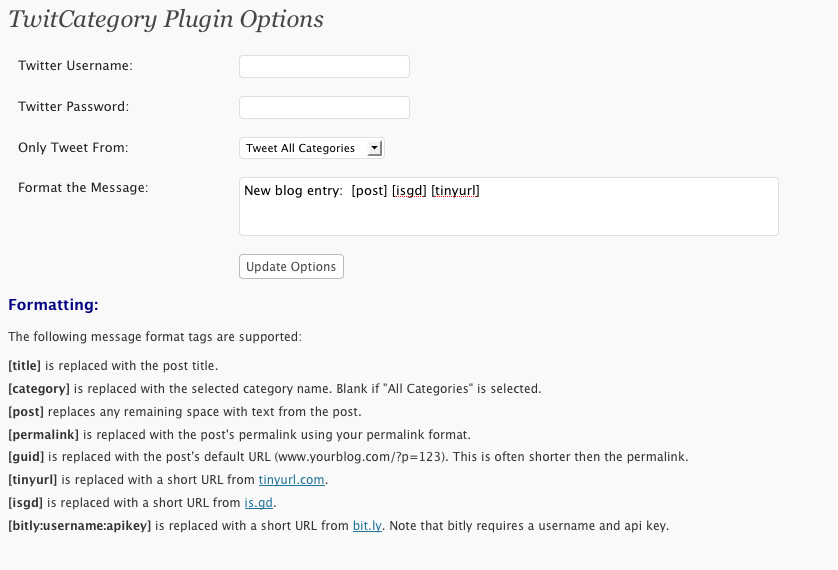Click the TwitCategory Plugin Options title
The image size is (838, 570).
(x=166, y=19)
